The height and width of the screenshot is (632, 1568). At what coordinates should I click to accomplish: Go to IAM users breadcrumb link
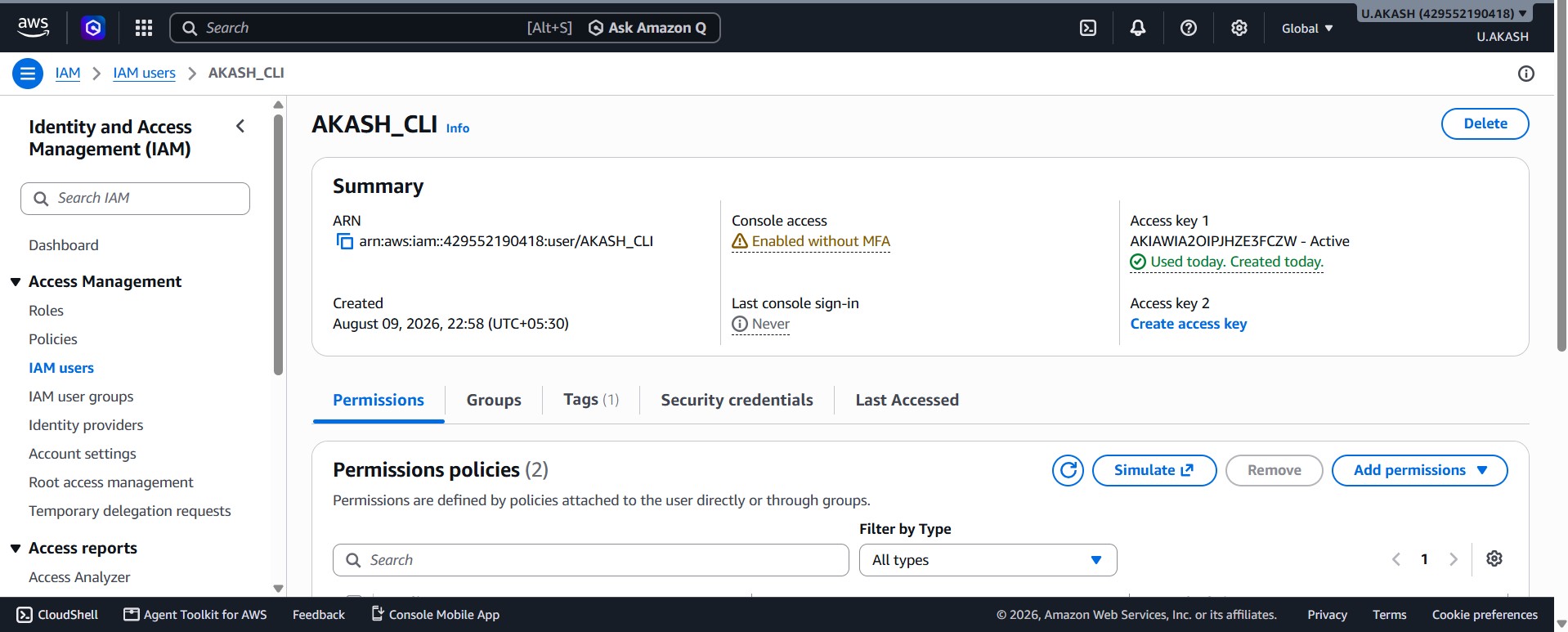pos(144,73)
